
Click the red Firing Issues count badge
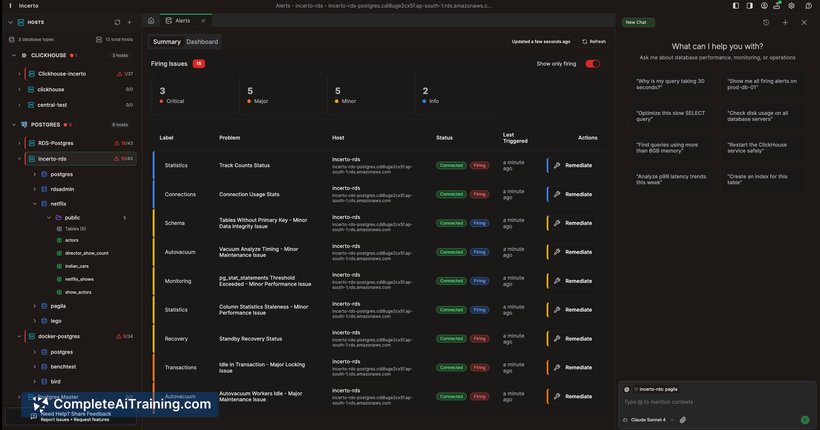tap(198, 64)
